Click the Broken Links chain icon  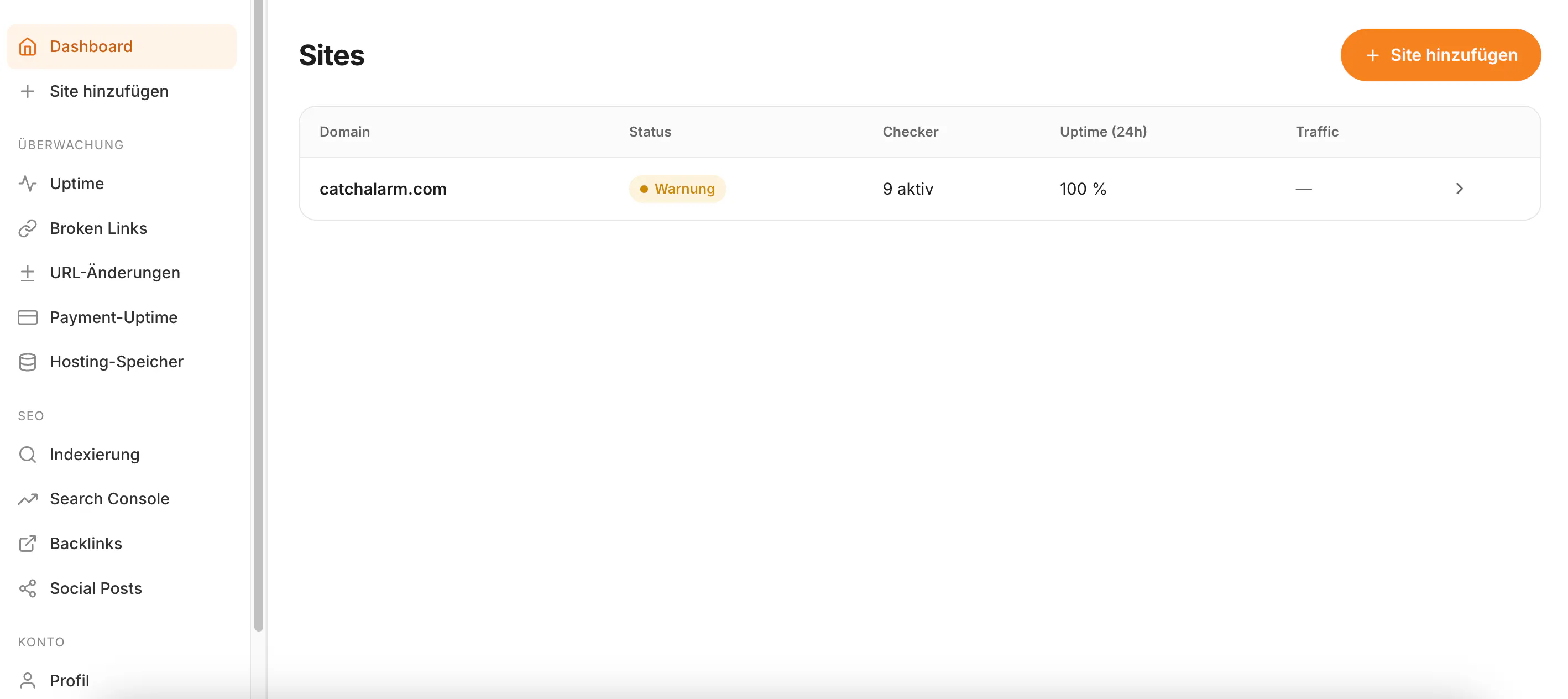(x=28, y=228)
